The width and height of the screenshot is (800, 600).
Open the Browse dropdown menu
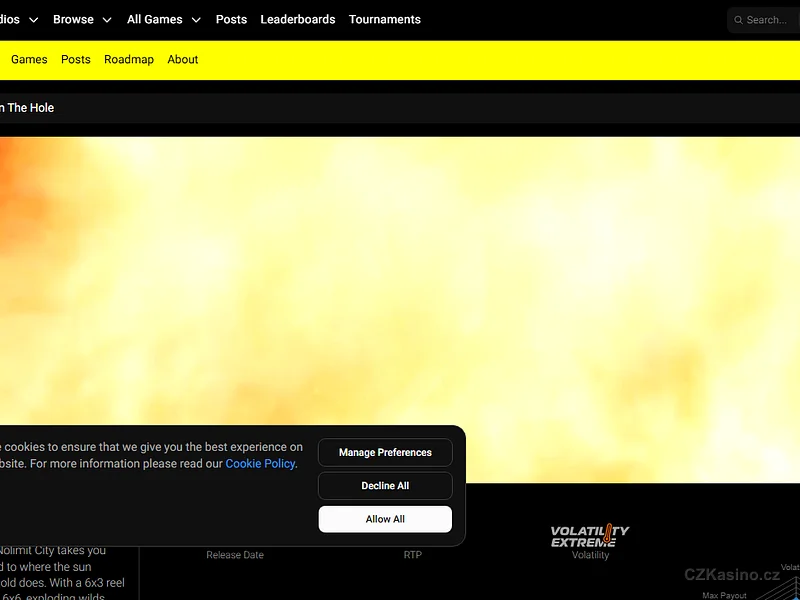pyautogui.click(x=82, y=19)
